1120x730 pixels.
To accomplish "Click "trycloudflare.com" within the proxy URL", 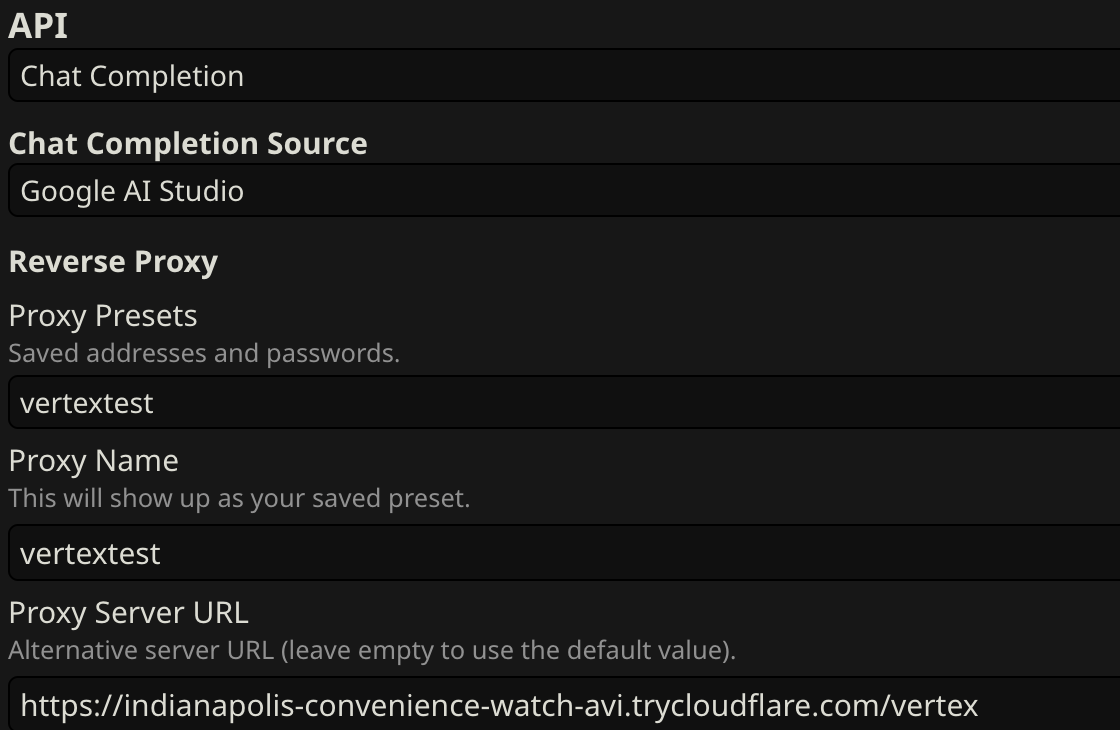I will tap(756, 706).
